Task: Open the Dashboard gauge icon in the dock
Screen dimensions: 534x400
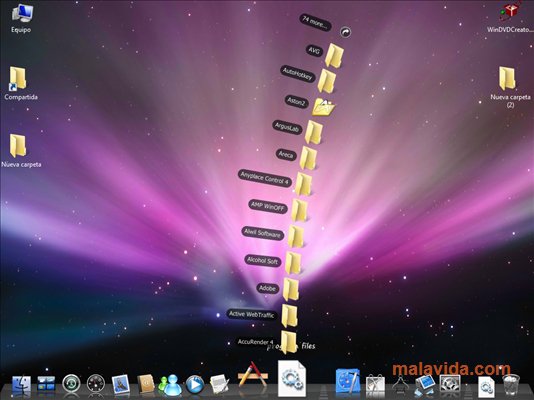Action: [x=96, y=384]
